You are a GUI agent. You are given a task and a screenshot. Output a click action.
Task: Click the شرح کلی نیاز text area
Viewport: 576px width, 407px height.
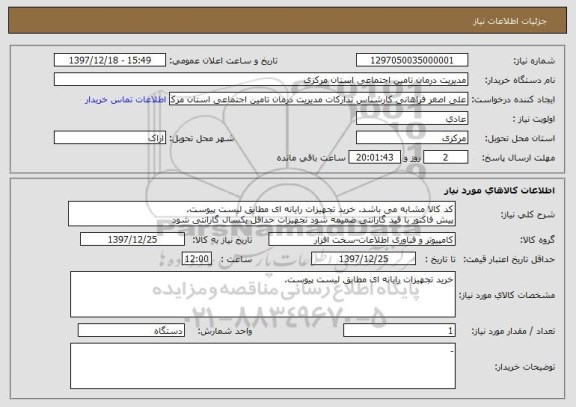pos(262,214)
